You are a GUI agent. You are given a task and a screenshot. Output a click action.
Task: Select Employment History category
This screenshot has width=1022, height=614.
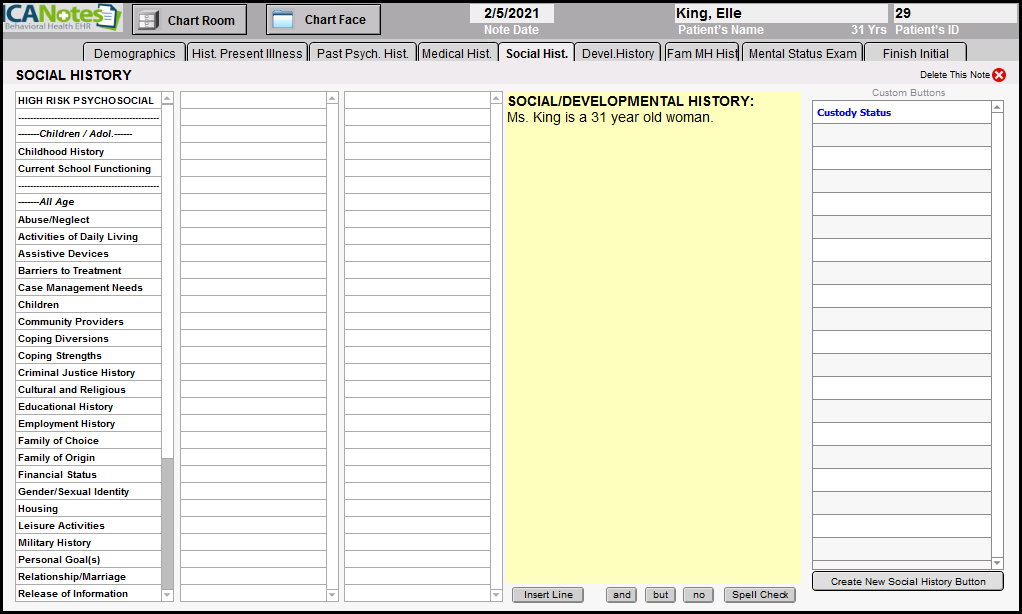pyautogui.click(x=66, y=424)
